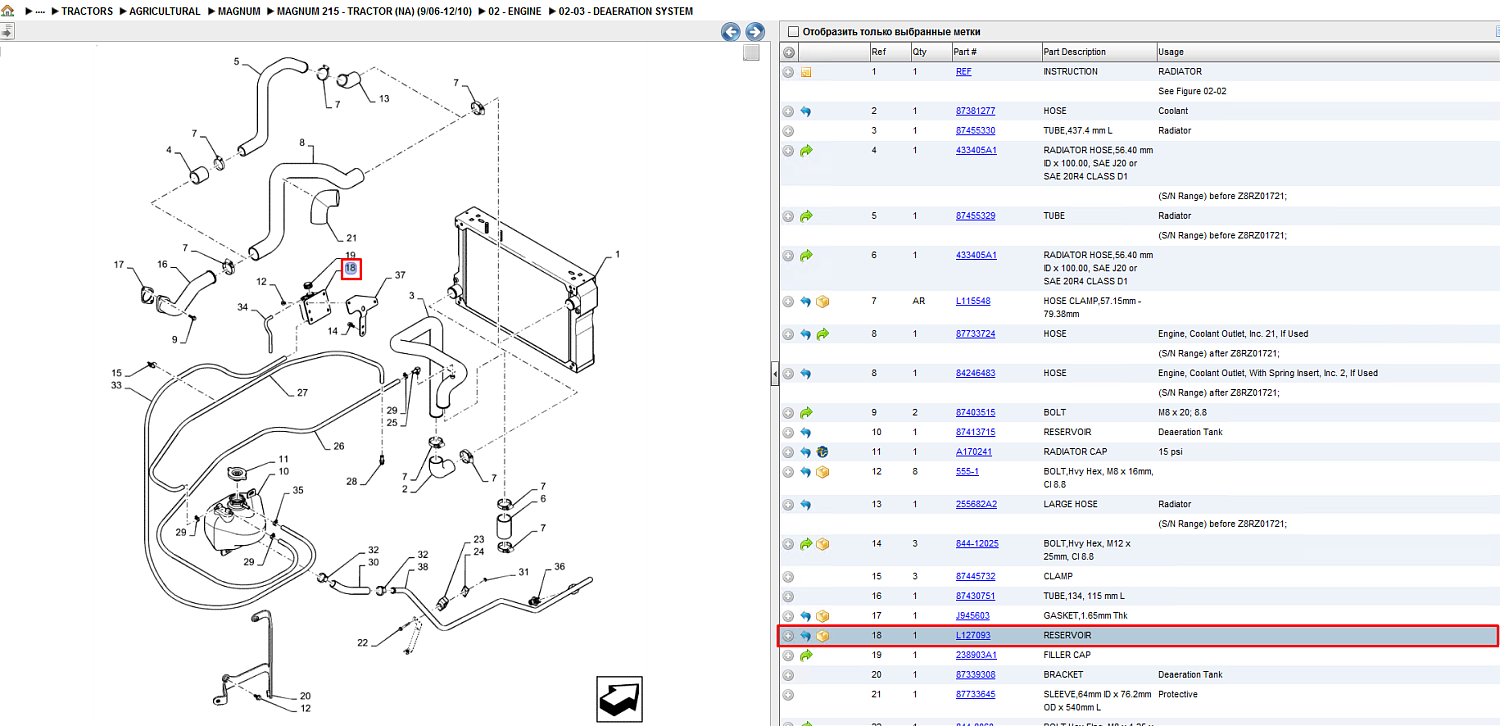Open part number link 87339308
The width and height of the screenshot is (1500, 726).
[975, 675]
